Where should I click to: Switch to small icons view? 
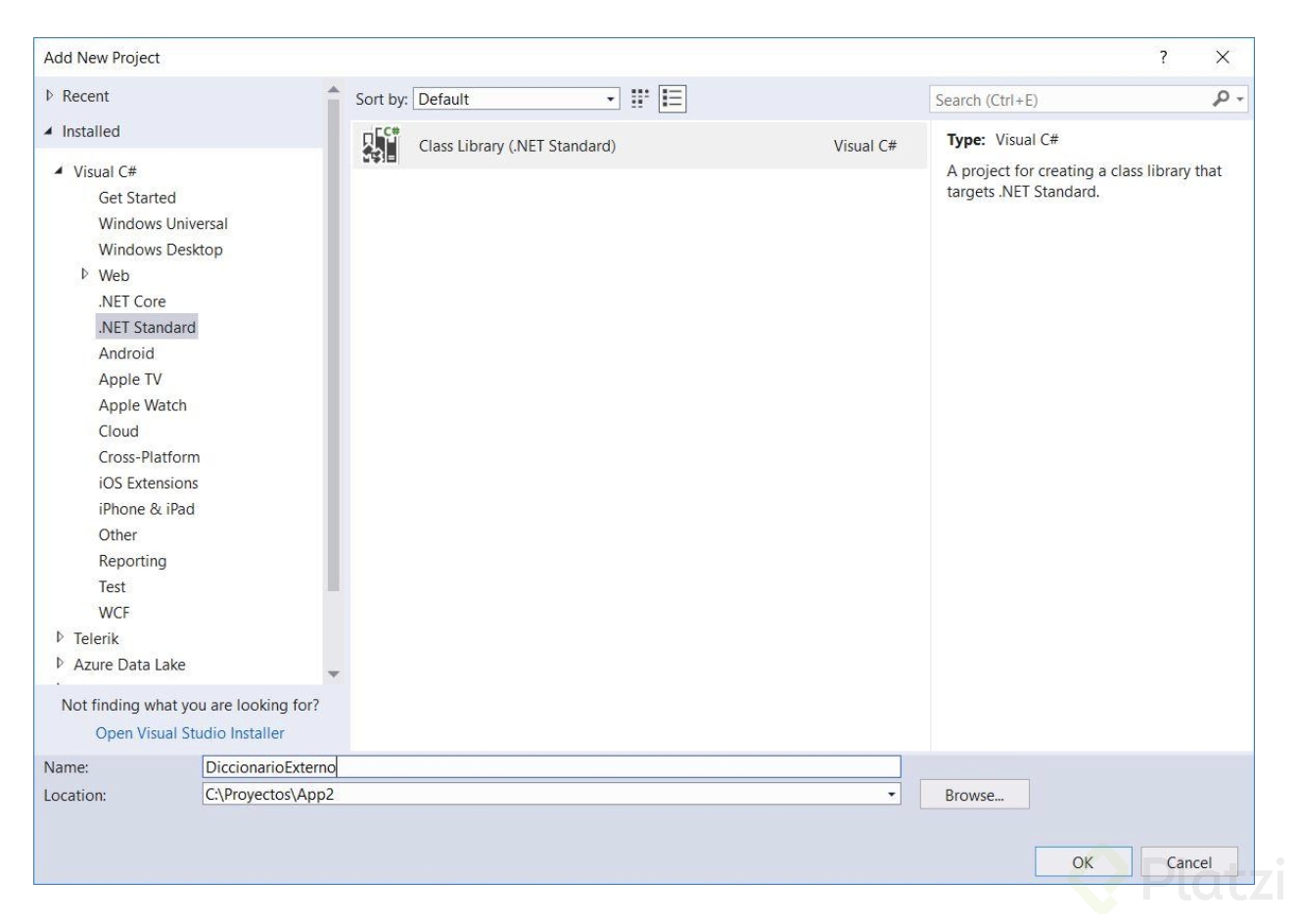(x=640, y=99)
